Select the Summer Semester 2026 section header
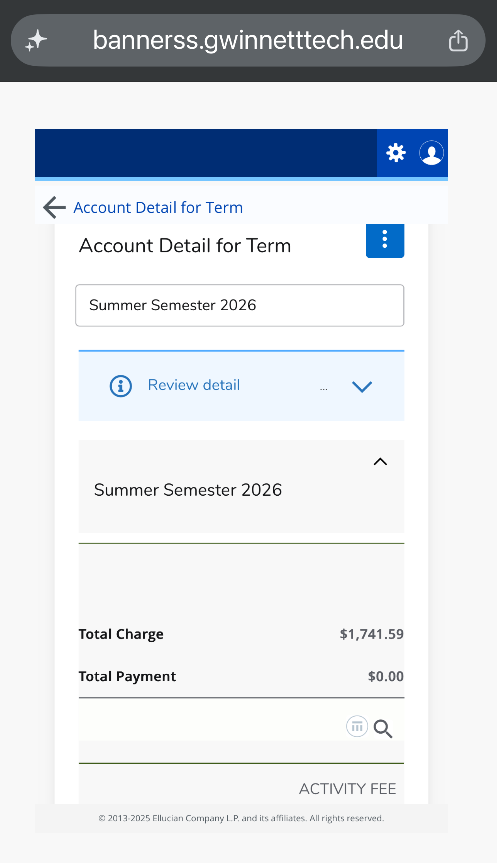 [241, 487]
